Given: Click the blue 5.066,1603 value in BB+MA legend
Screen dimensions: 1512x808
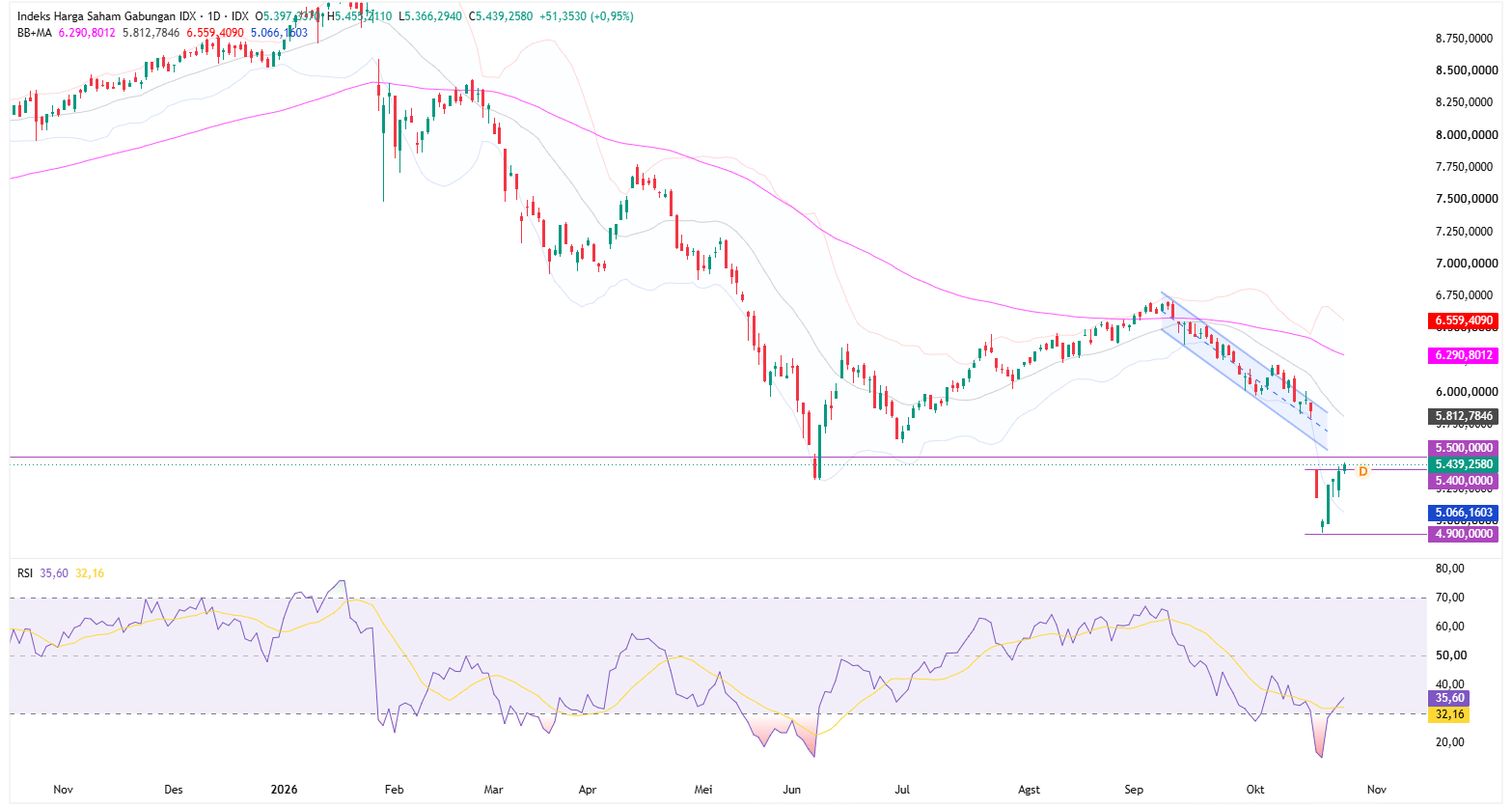Looking at the screenshot, I should (x=279, y=33).
